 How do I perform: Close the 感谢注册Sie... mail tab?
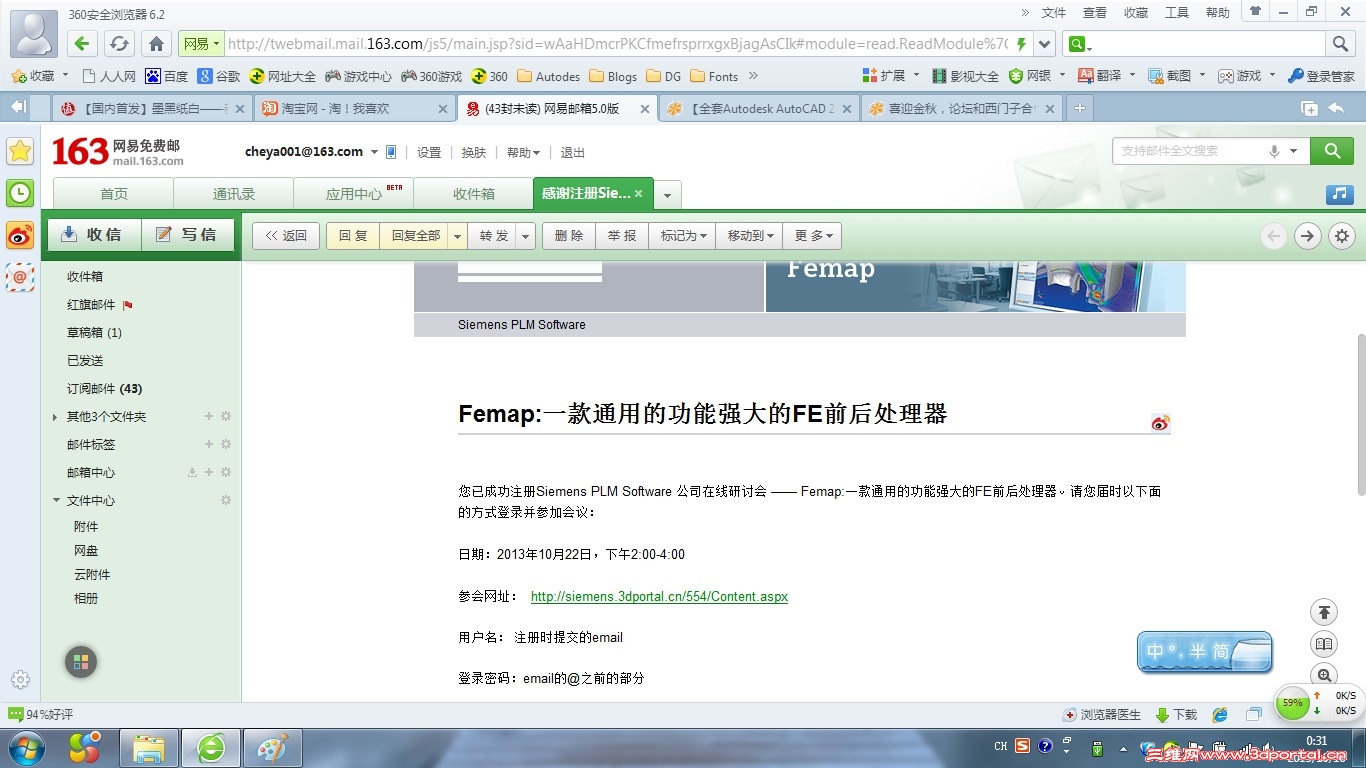pyautogui.click(x=638, y=193)
